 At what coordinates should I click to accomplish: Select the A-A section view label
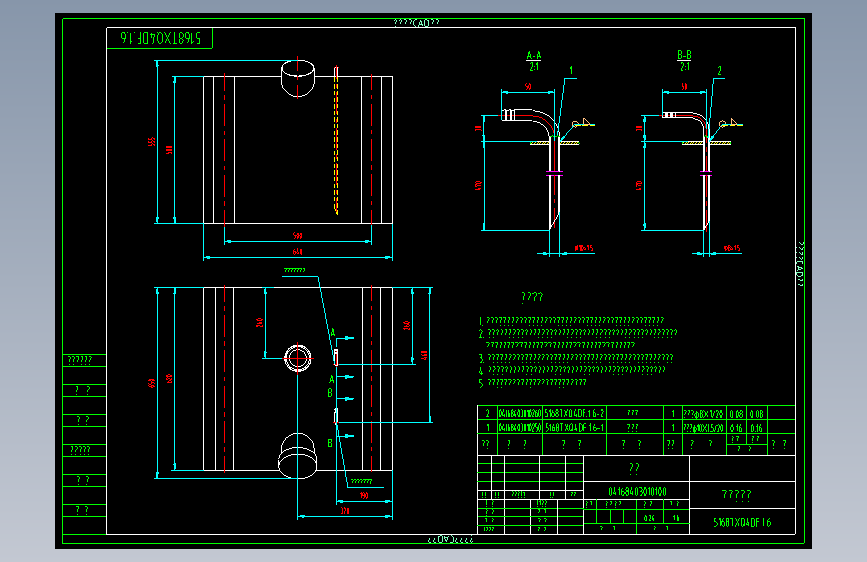coord(534,55)
